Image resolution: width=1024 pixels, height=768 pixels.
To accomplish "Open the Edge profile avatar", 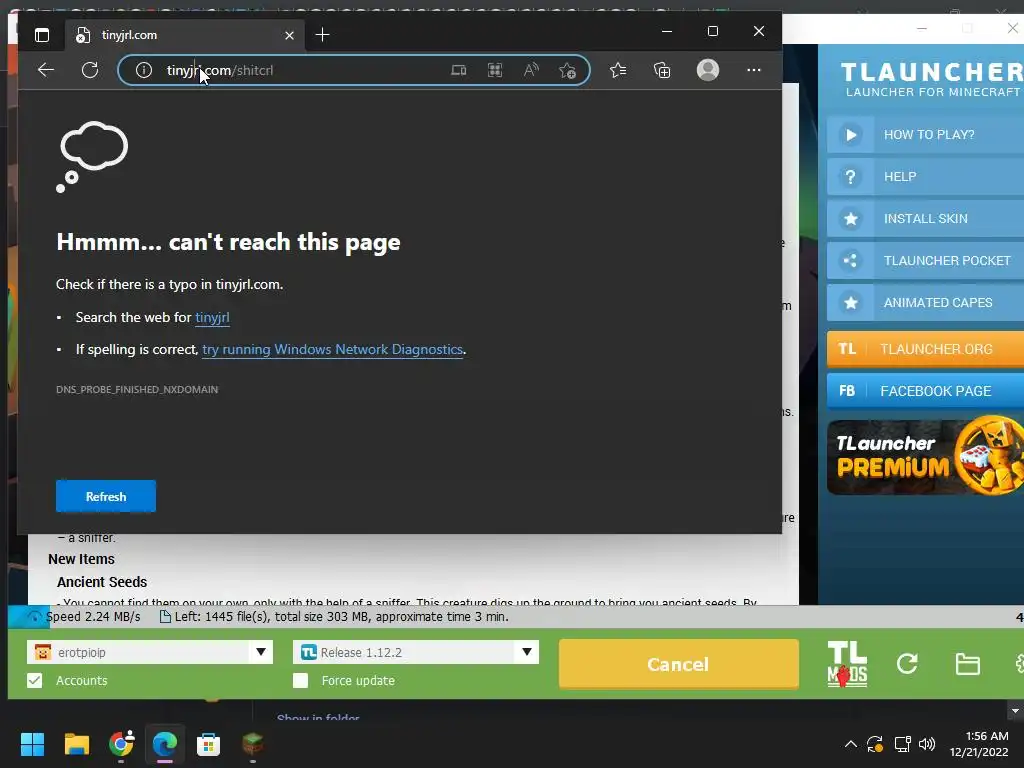I will 708,70.
